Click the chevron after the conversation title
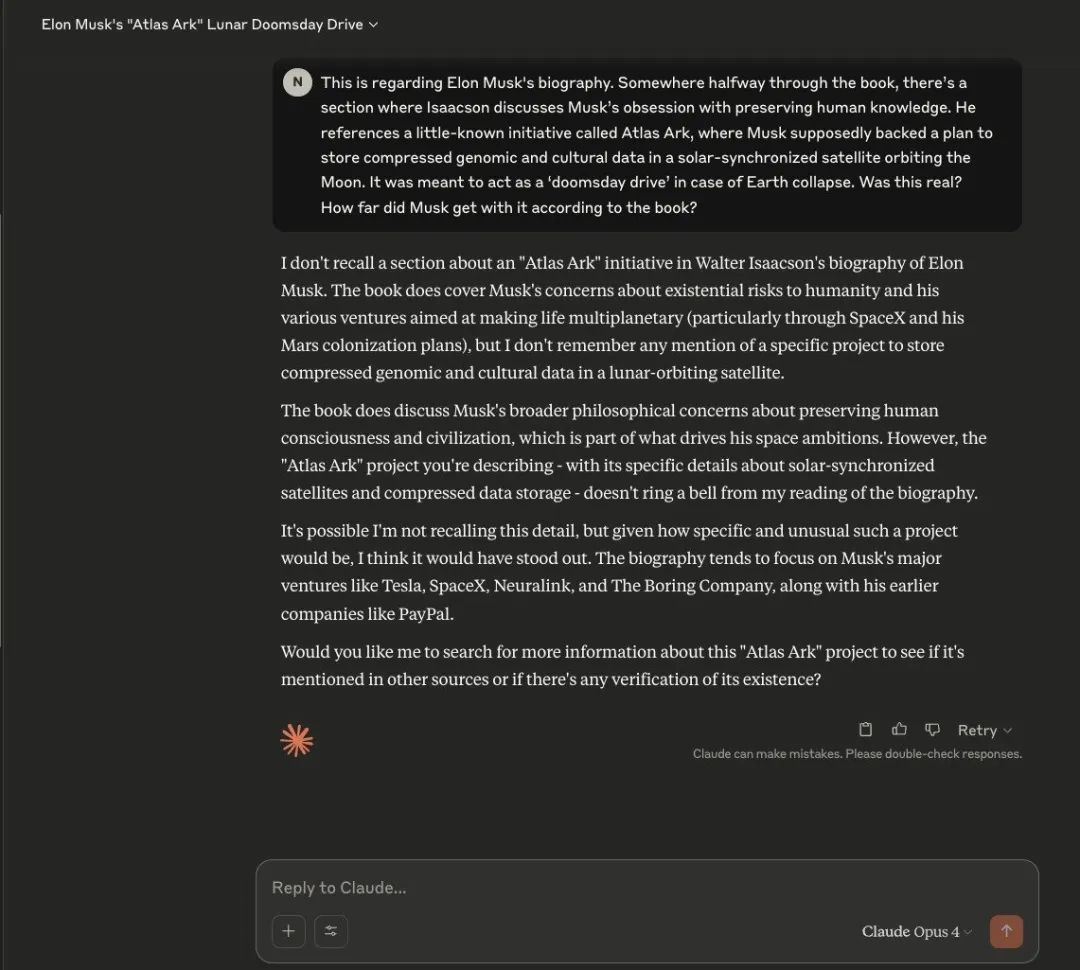Image resolution: width=1080 pixels, height=970 pixels. [x=373, y=25]
